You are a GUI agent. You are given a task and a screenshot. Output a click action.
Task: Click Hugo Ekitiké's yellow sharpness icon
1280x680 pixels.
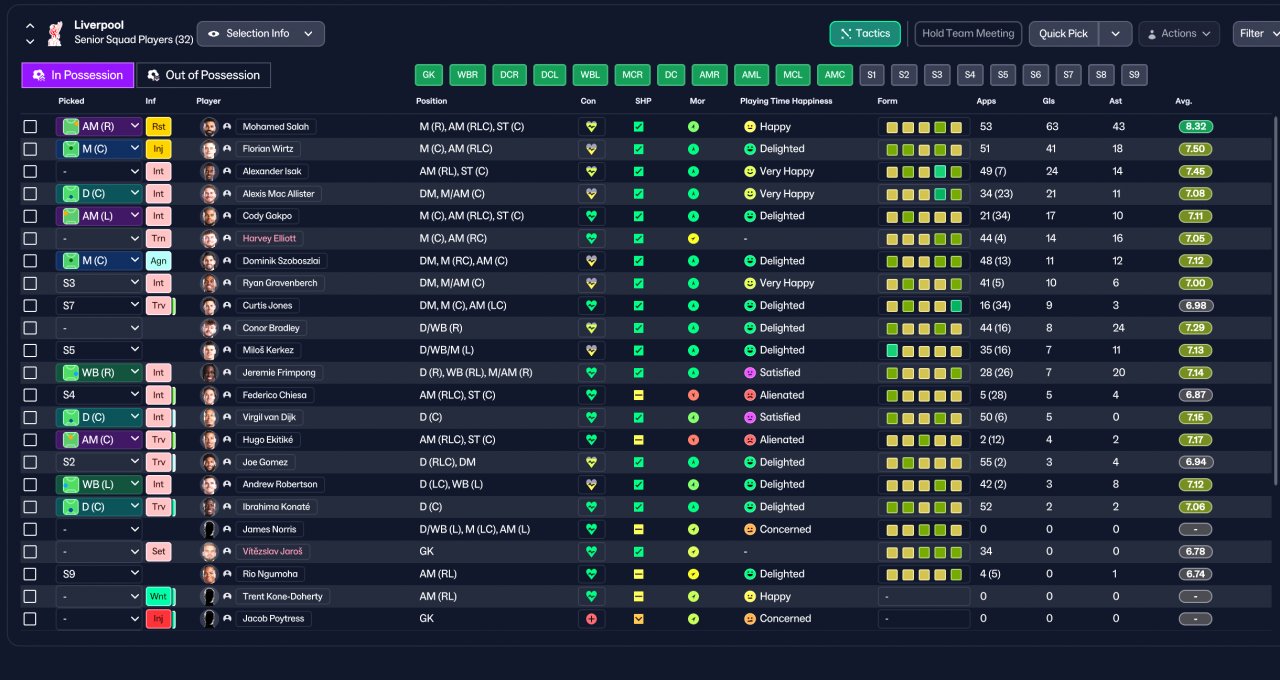pyautogui.click(x=639, y=440)
